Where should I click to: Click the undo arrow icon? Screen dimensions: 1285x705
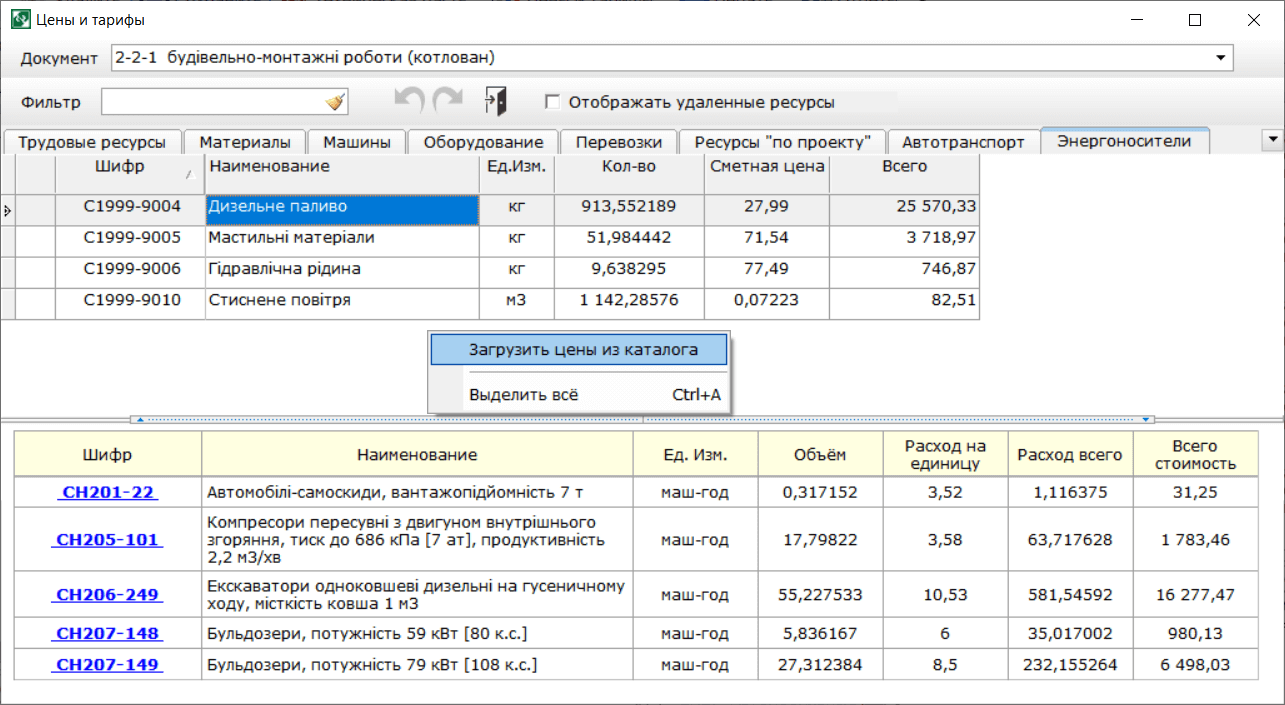pos(410,101)
